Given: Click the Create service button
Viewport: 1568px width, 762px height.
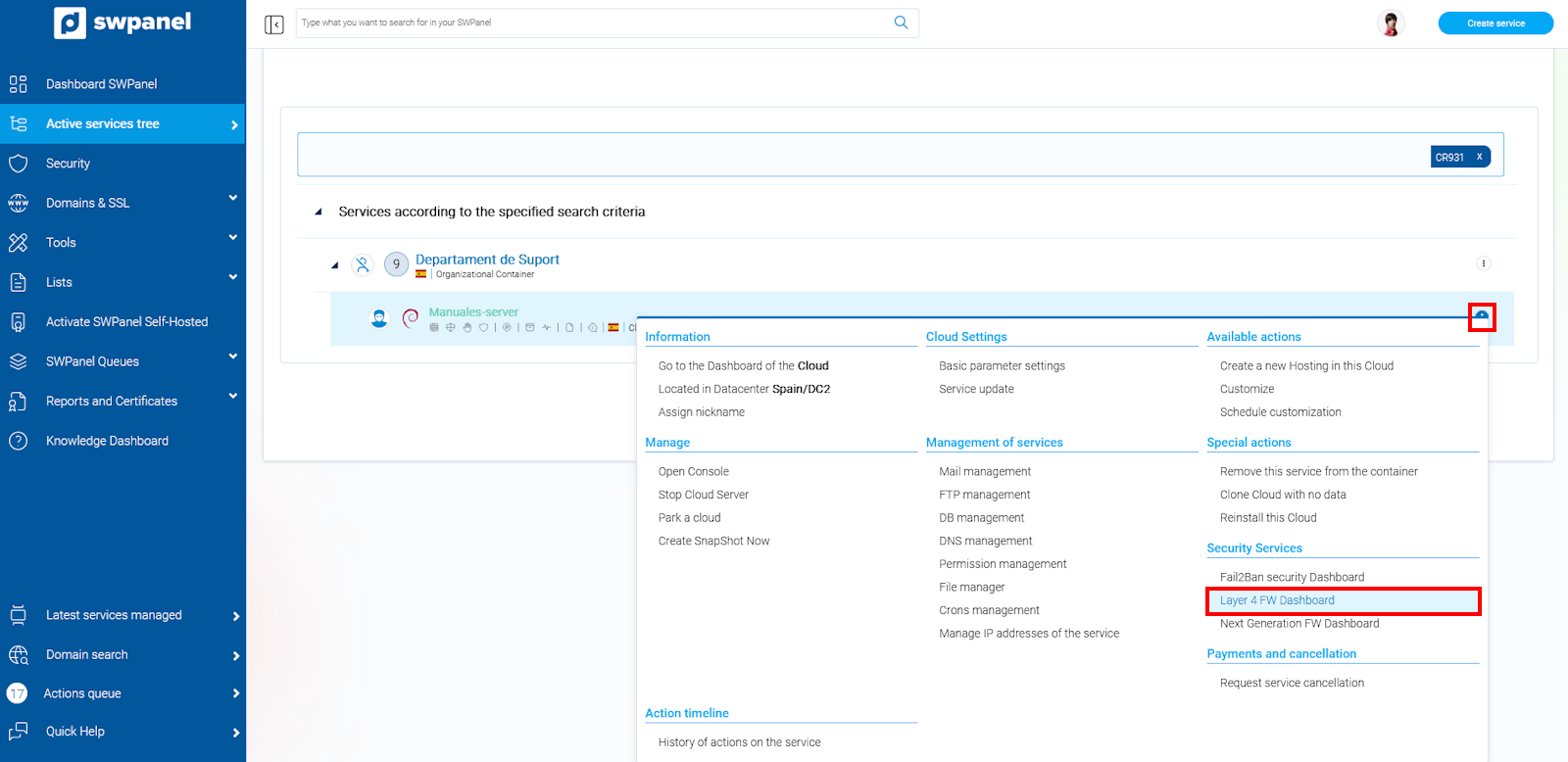Looking at the screenshot, I should 1494,24.
